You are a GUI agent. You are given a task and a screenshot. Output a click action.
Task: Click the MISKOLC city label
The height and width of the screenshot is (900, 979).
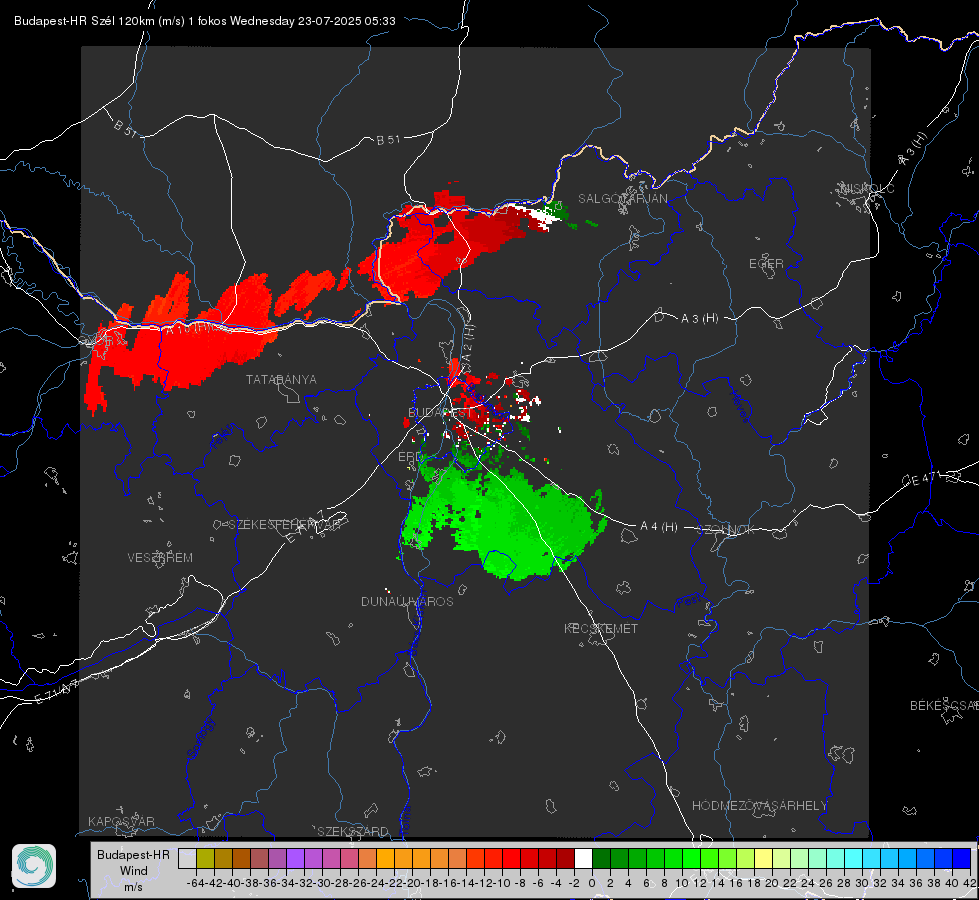click(867, 188)
